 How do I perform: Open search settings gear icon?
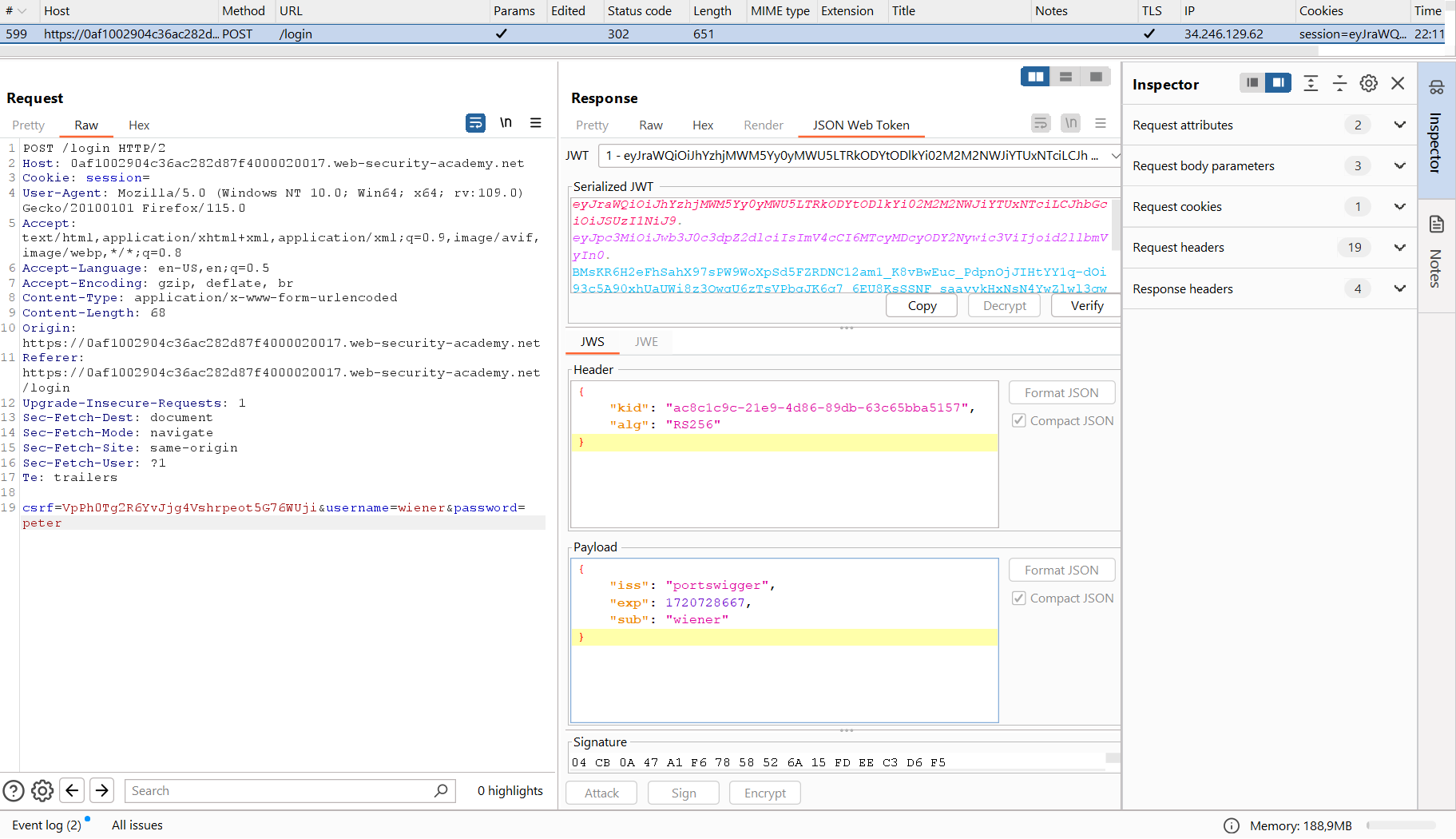click(x=42, y=791)
